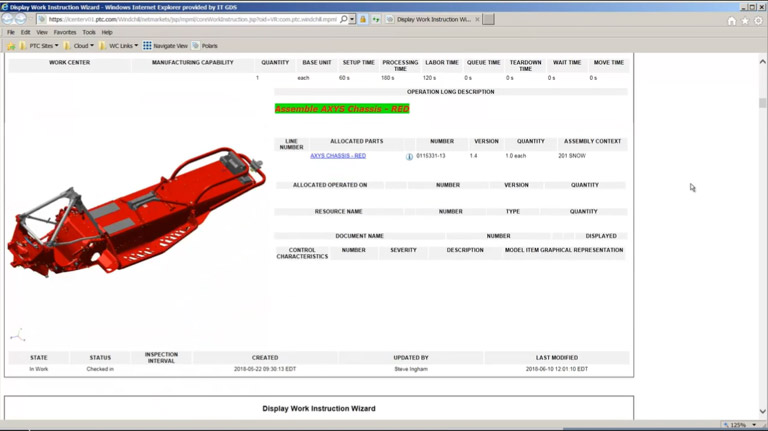This screenshot has width=768, height=431.
Task: Click the In Work state value
Action: [x=39, y=369]
